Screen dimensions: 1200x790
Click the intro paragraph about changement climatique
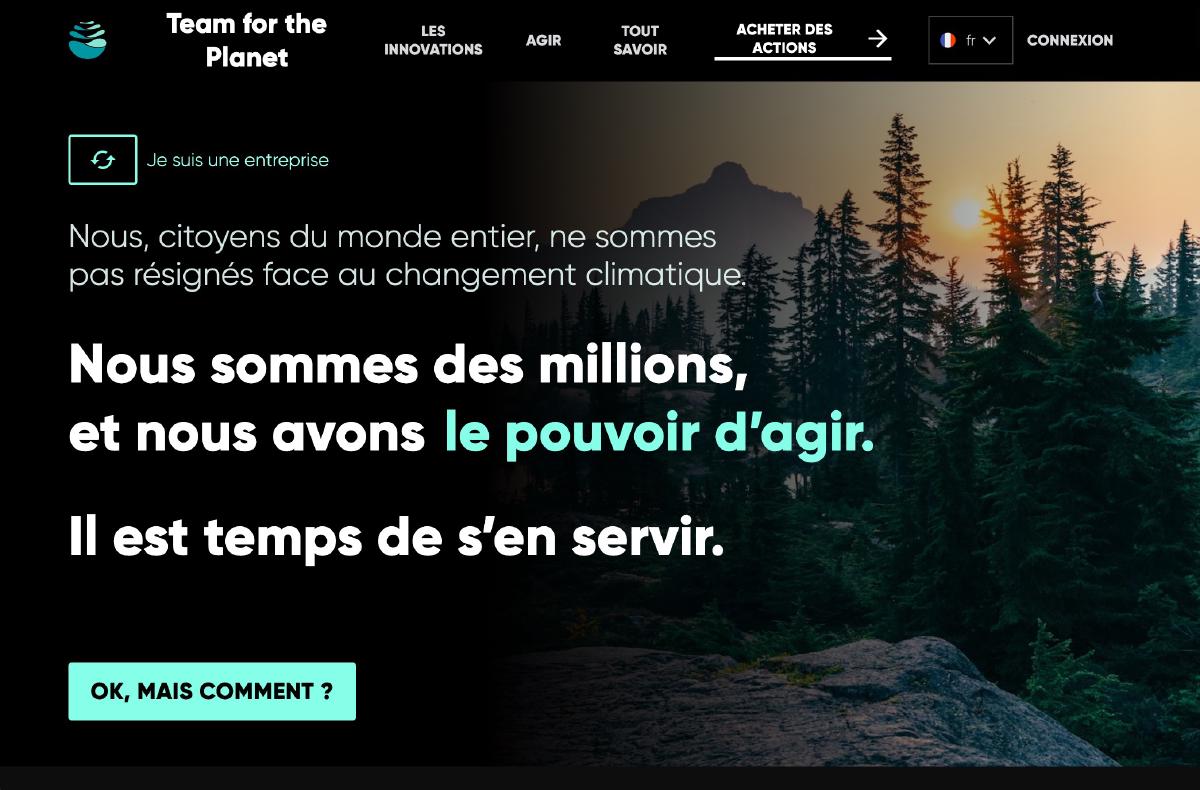tap(407, 255)
